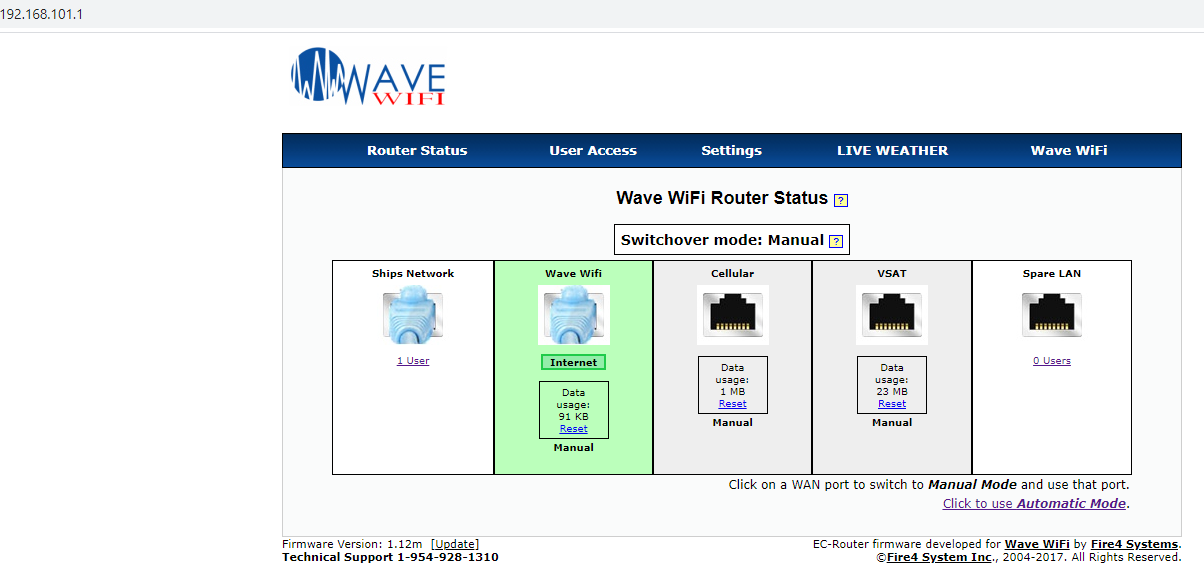Viewport: 1204px width, 580px height.
Task: Select the Wave Wifi WAN port icon
Action: pos(574,314)
